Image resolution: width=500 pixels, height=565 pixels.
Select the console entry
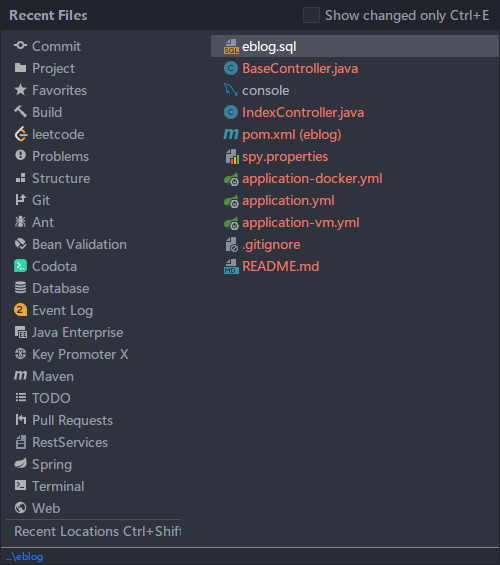[x=265, y=90]
